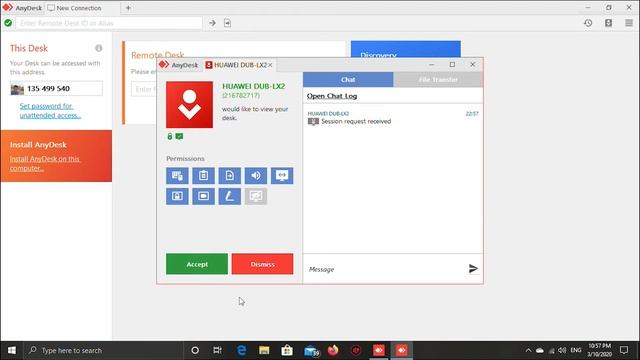Launch Firefox from taskbar
This screenshot has height=360, width=640.
[x=333, y=350]
